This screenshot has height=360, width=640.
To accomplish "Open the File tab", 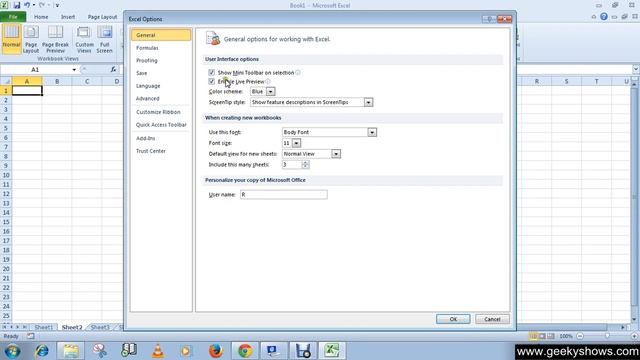I will pyautogui.click(x=13, y=17).
